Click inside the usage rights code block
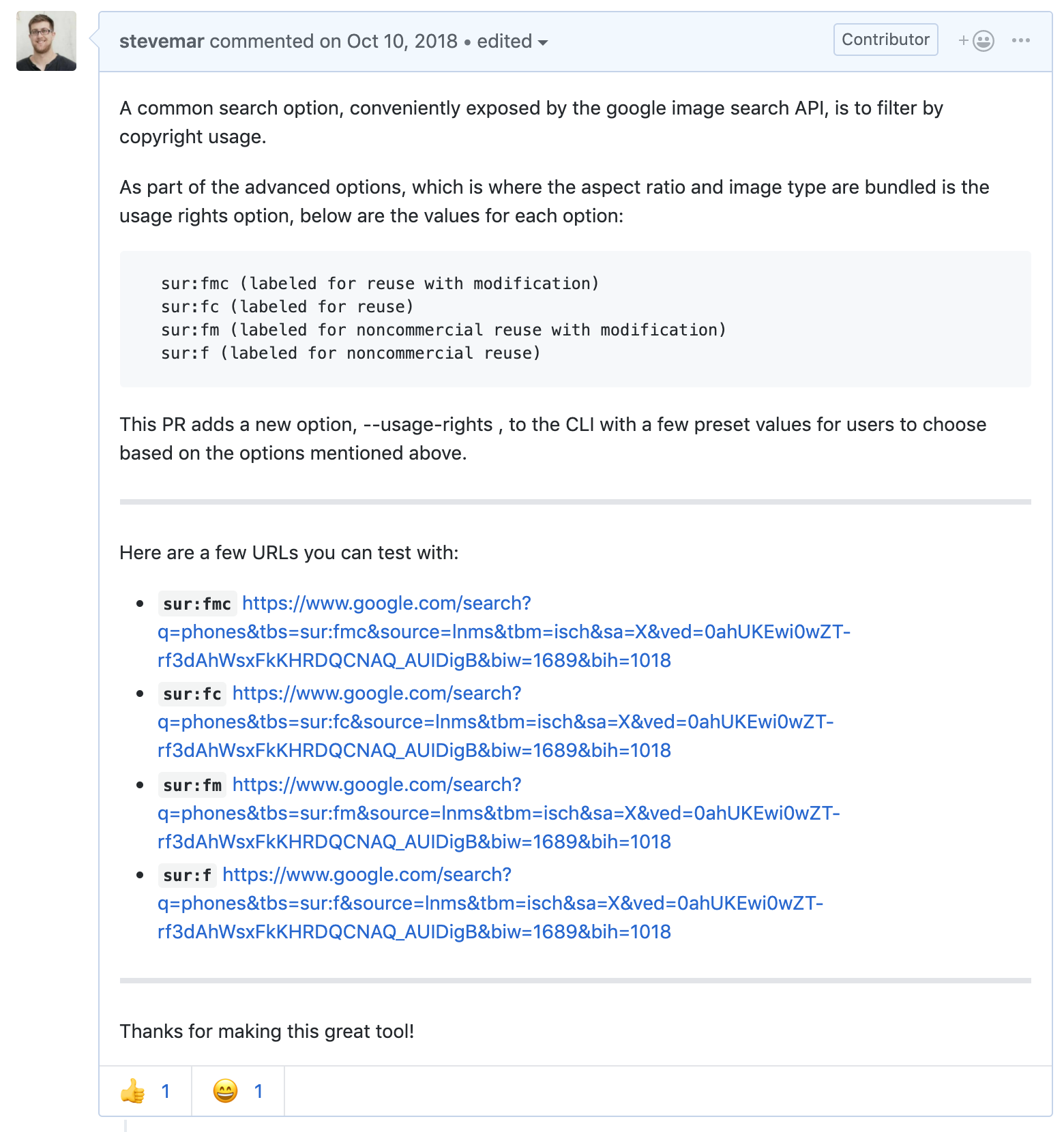 (x=575, y=318)
